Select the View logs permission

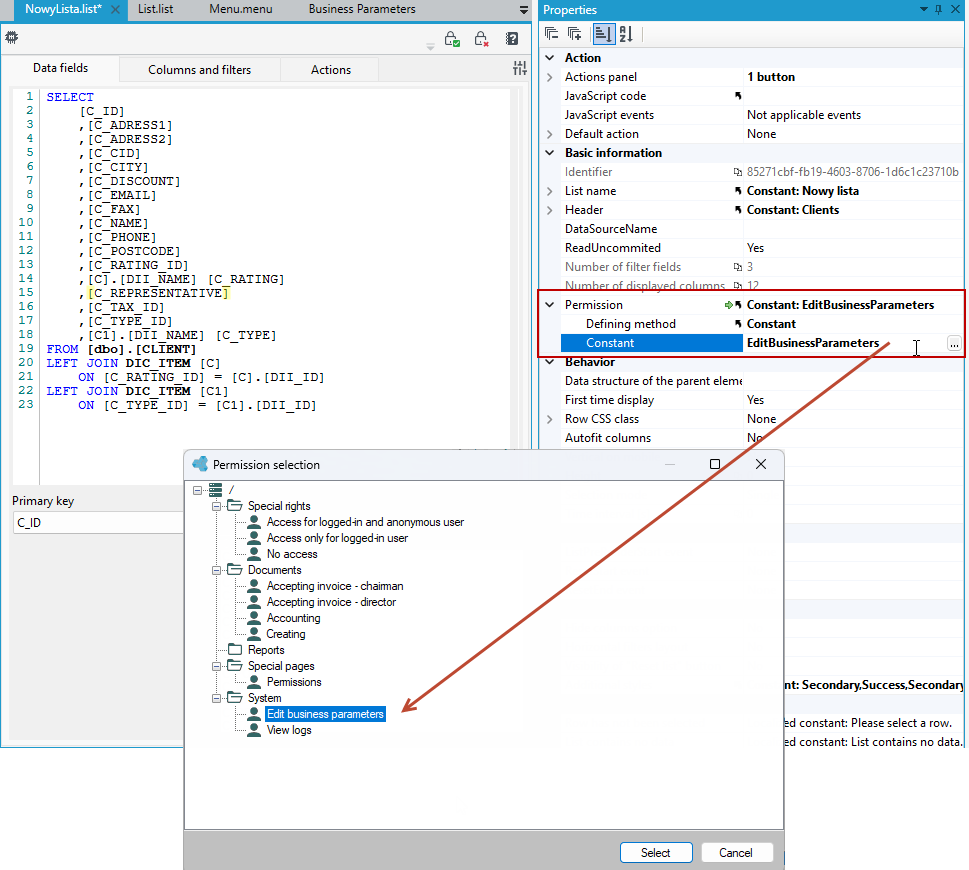[289, 730]
